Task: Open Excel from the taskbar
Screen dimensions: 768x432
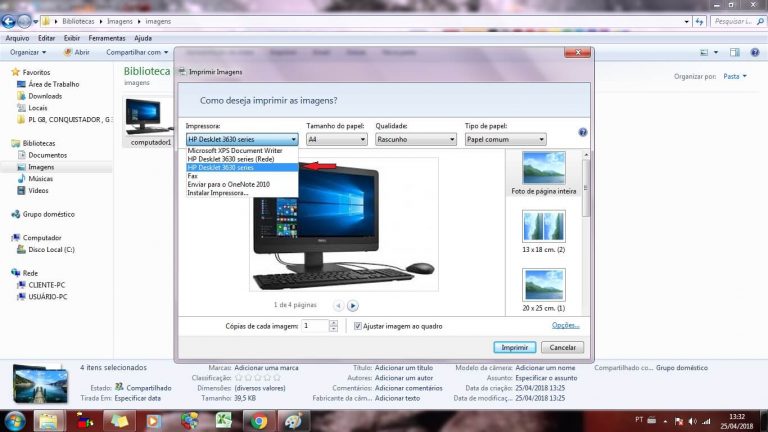Action: coord(225,420)
